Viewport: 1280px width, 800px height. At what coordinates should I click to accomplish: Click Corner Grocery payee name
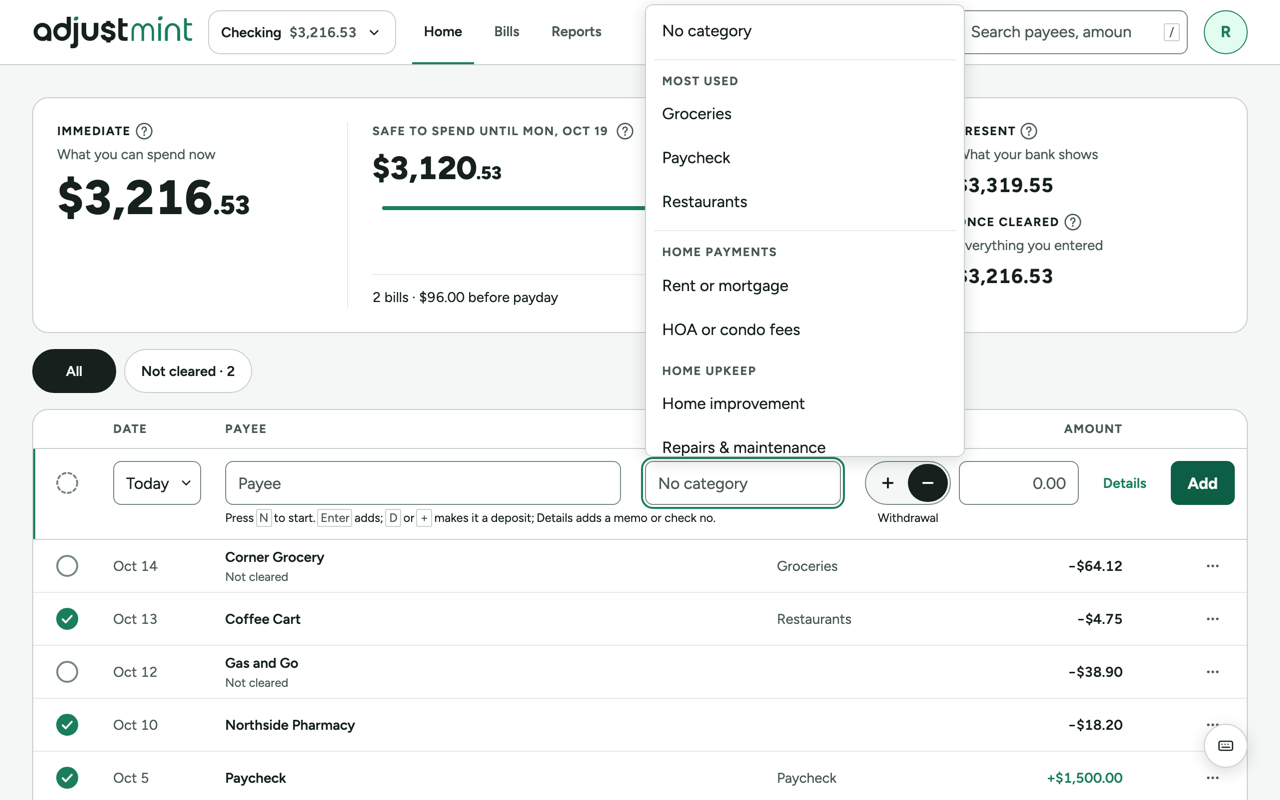tap(274, 557)
